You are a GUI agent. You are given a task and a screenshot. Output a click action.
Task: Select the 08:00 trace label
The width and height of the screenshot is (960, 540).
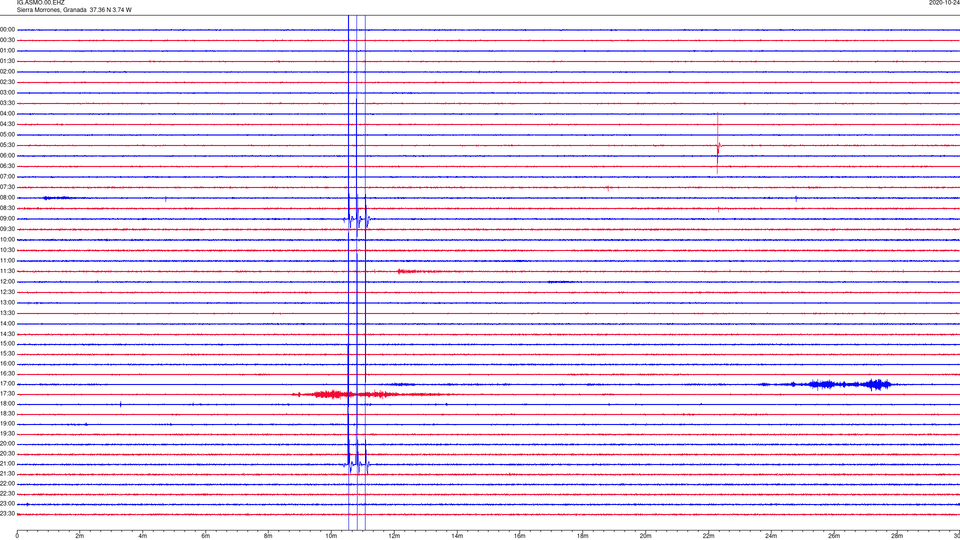tap(7, 197)
